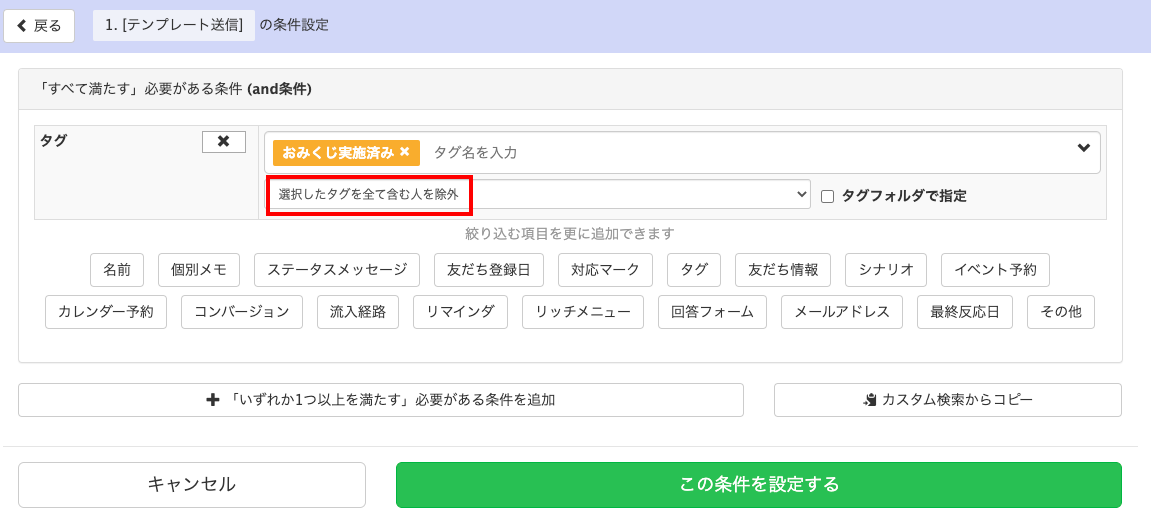Add the カレンダー予約 filter
1151x521 pixels.
pos(106,312)
